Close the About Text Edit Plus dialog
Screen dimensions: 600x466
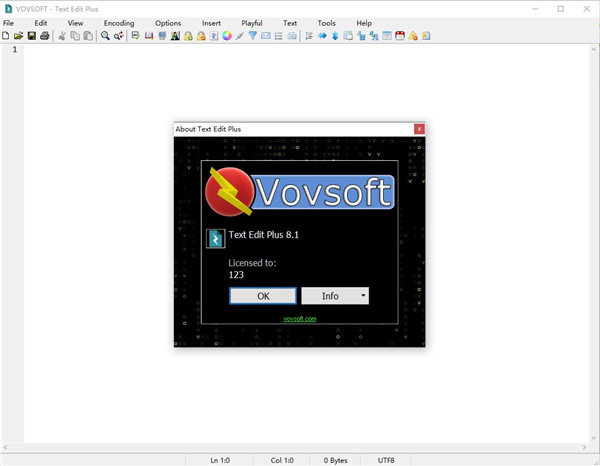[x=419, y=129]
